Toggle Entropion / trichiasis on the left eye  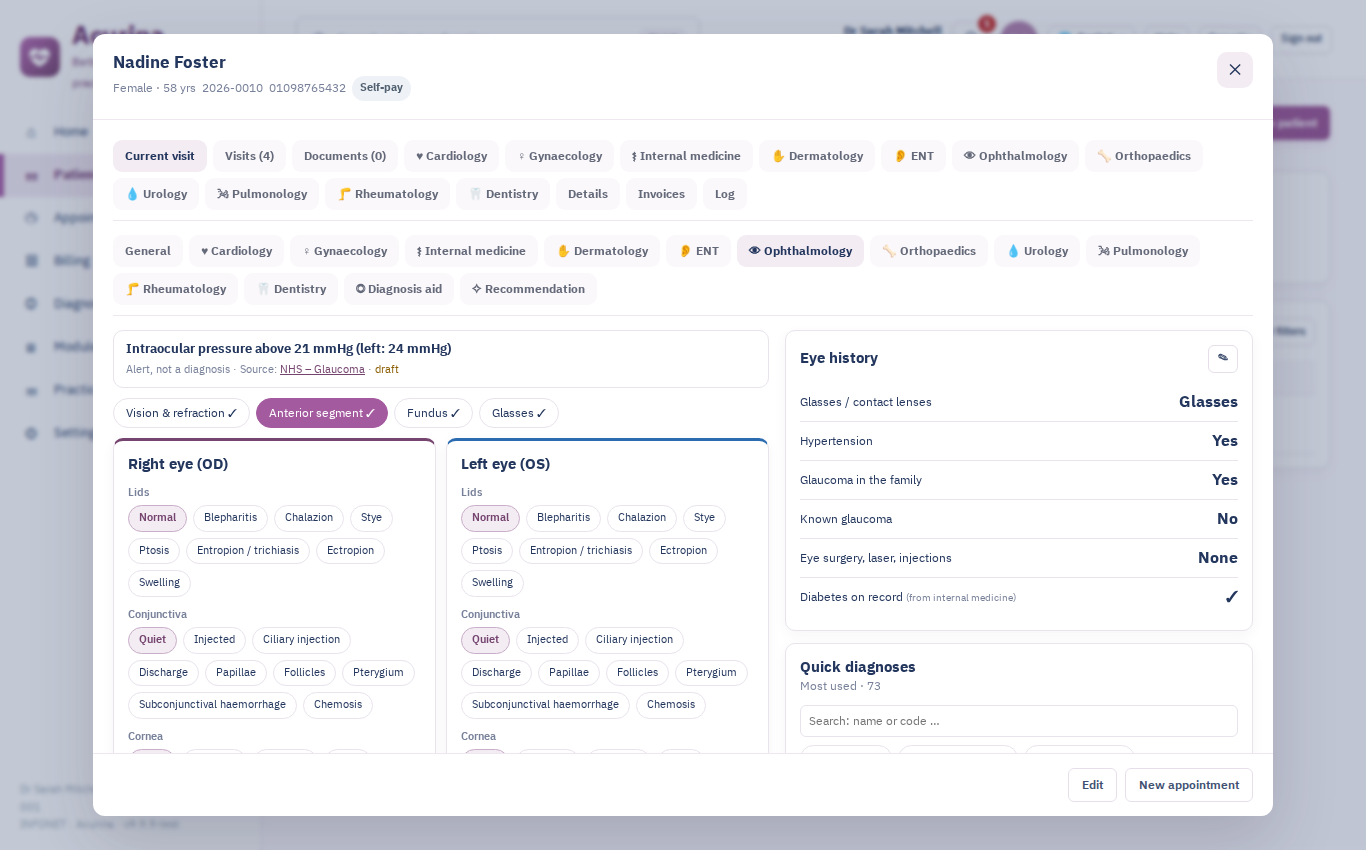click(581, 551)
